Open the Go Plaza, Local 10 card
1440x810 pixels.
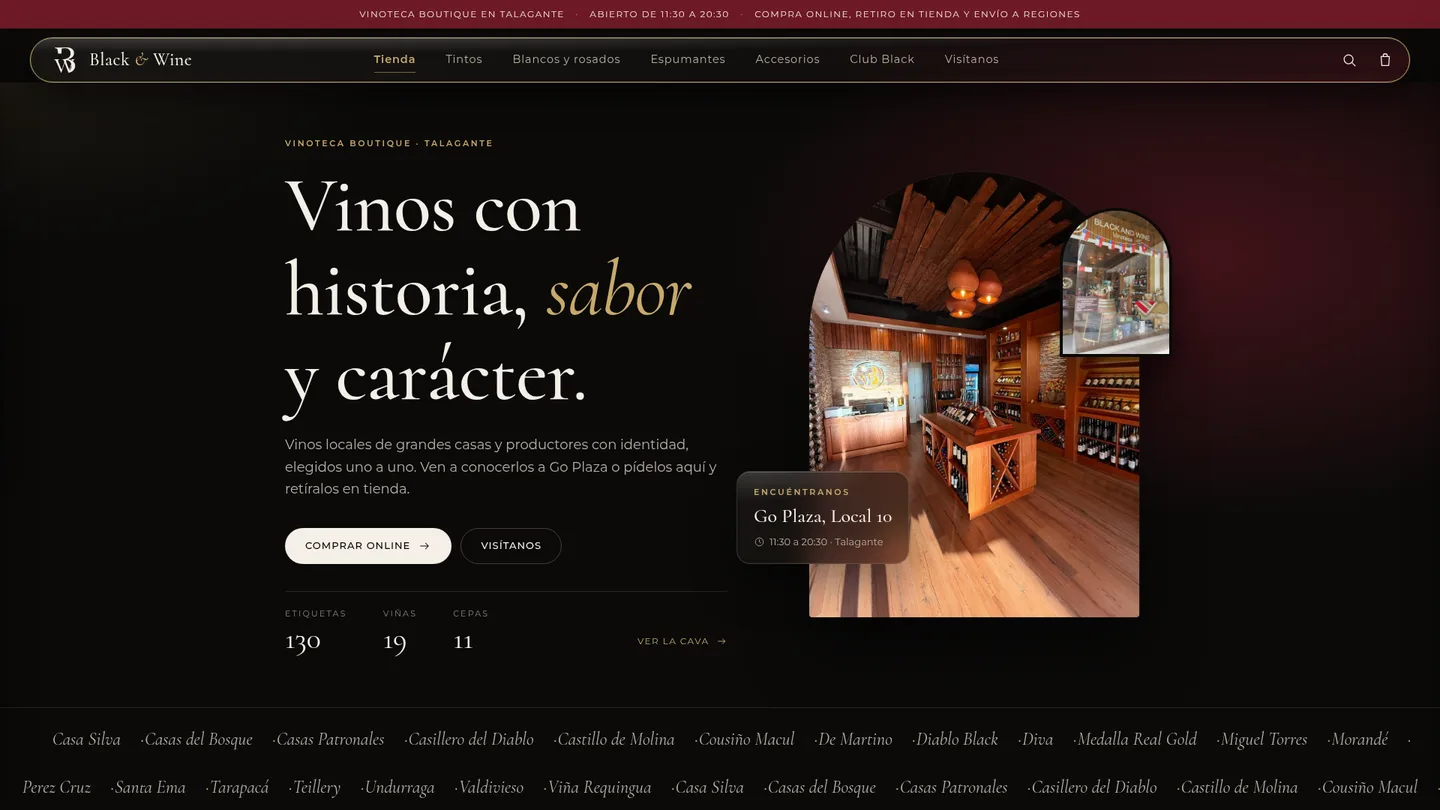[x=822, y=518]
